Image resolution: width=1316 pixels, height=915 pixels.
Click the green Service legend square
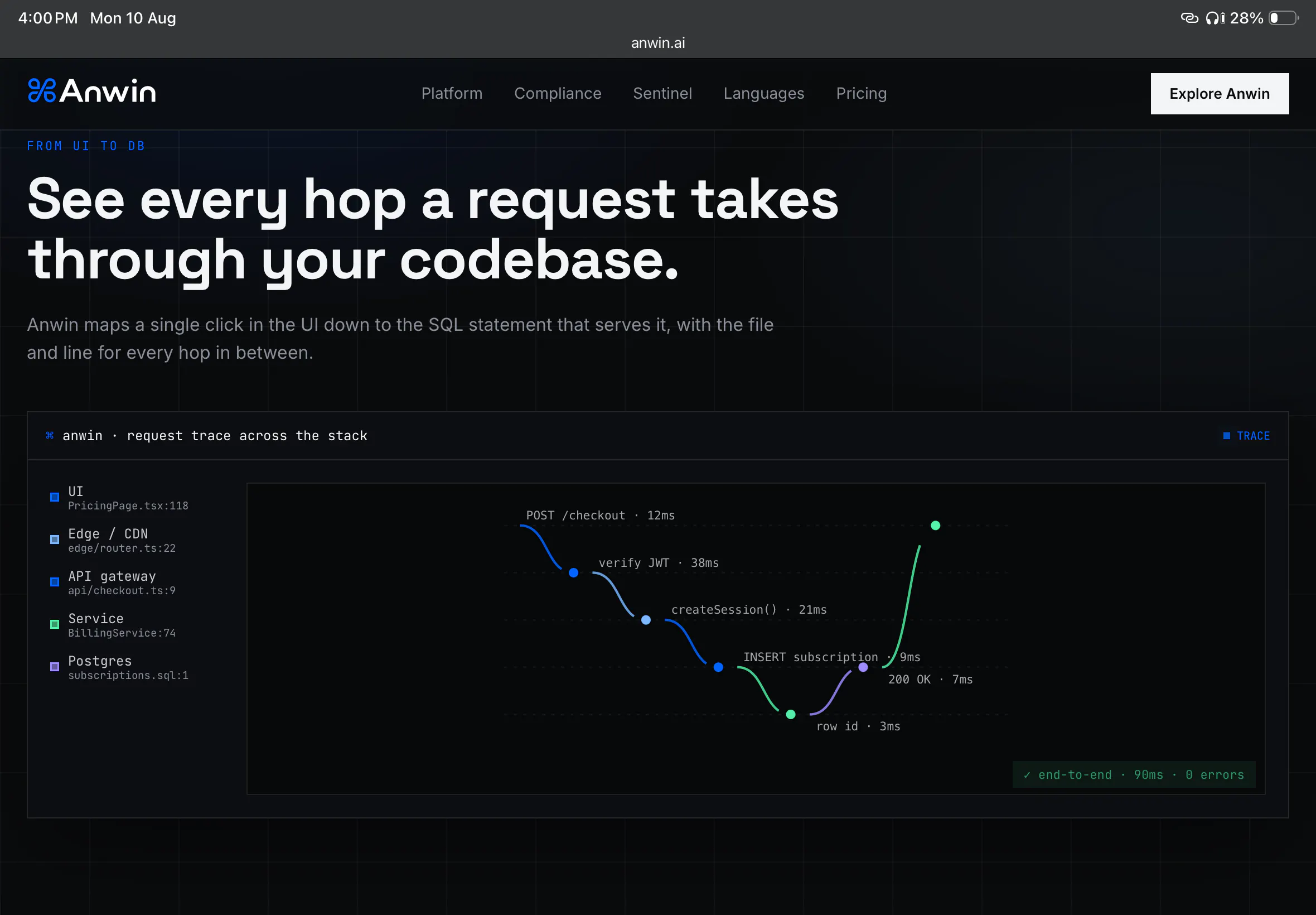pos(55,624)
